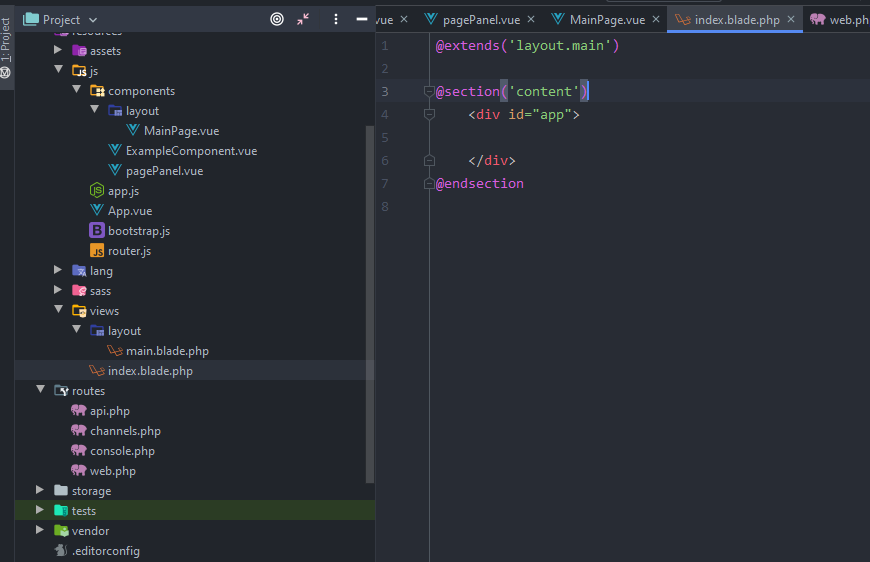Switch to the web.php editor tab

click(x=839, y=19)
